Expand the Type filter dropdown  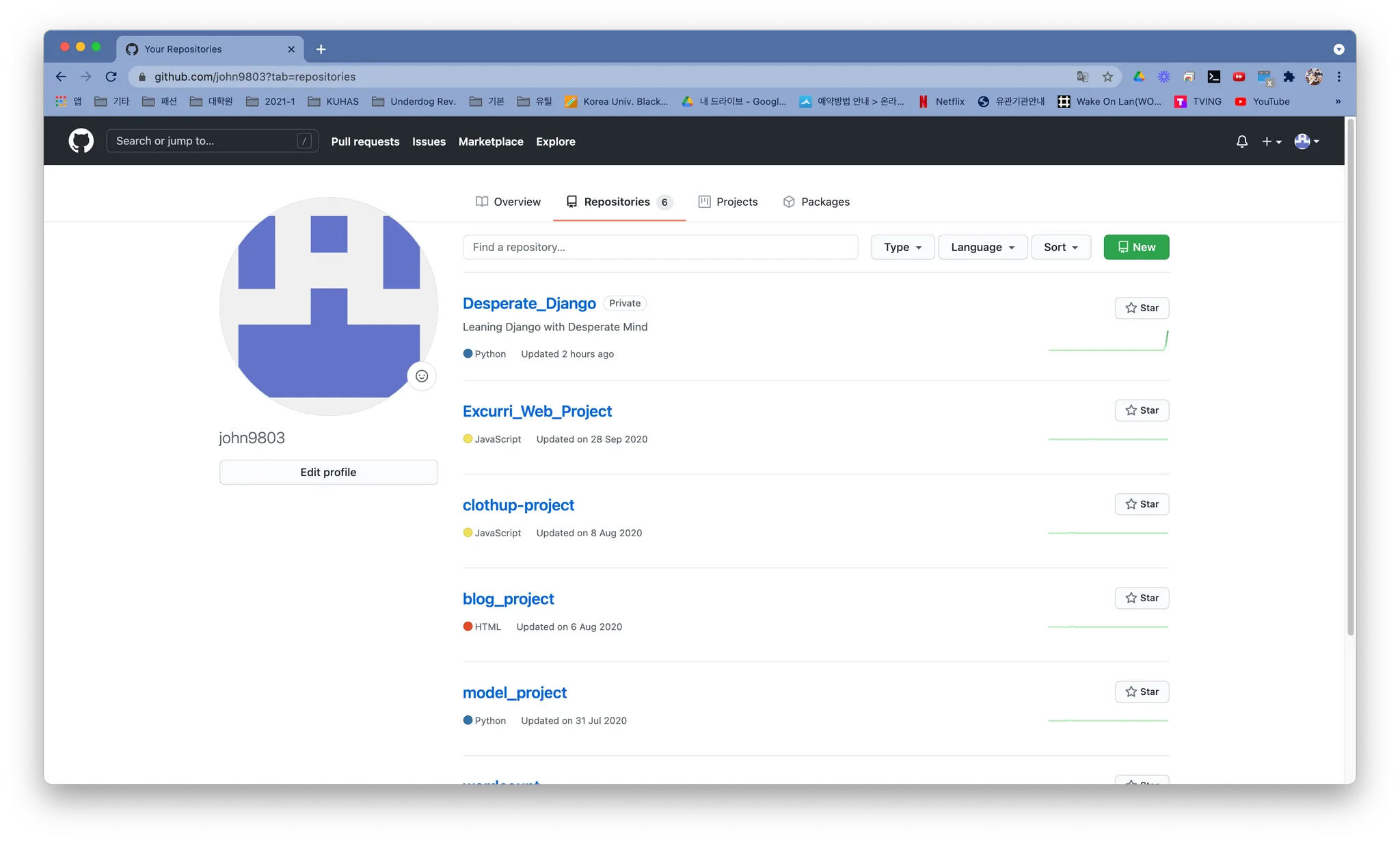(x=902, y=247)
